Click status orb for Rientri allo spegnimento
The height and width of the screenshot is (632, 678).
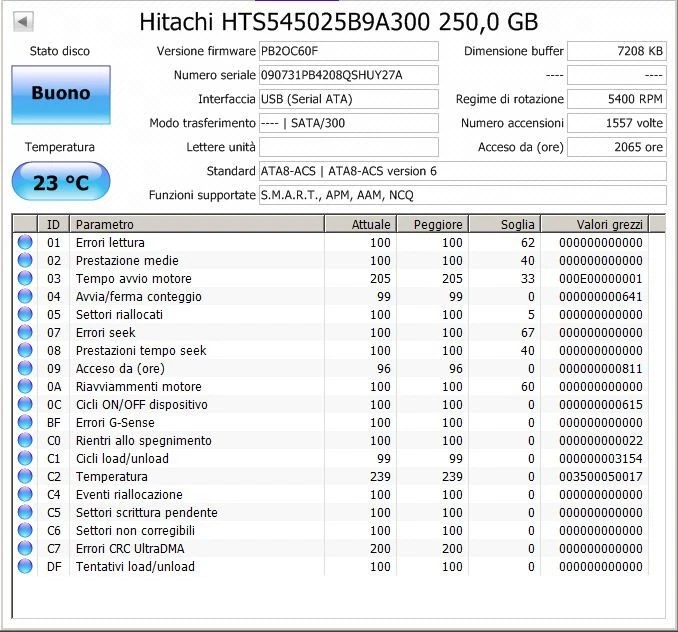tap(25, 440)
